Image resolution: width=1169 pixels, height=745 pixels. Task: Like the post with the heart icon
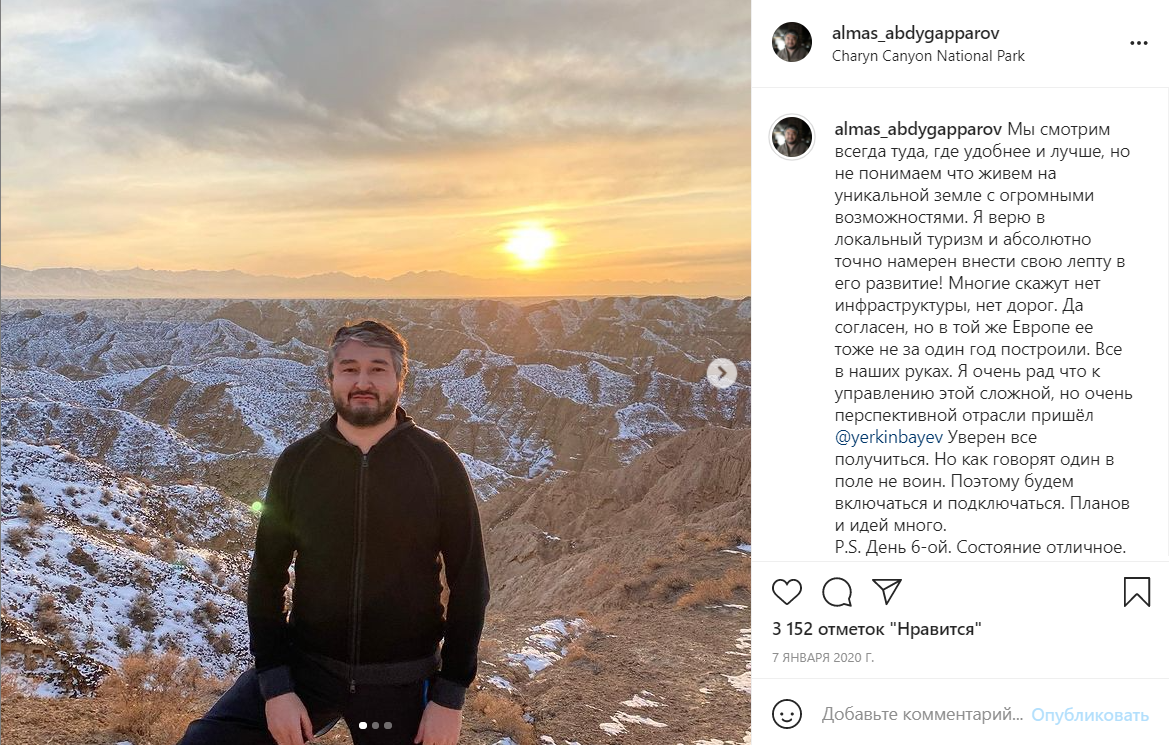point(787,592)
